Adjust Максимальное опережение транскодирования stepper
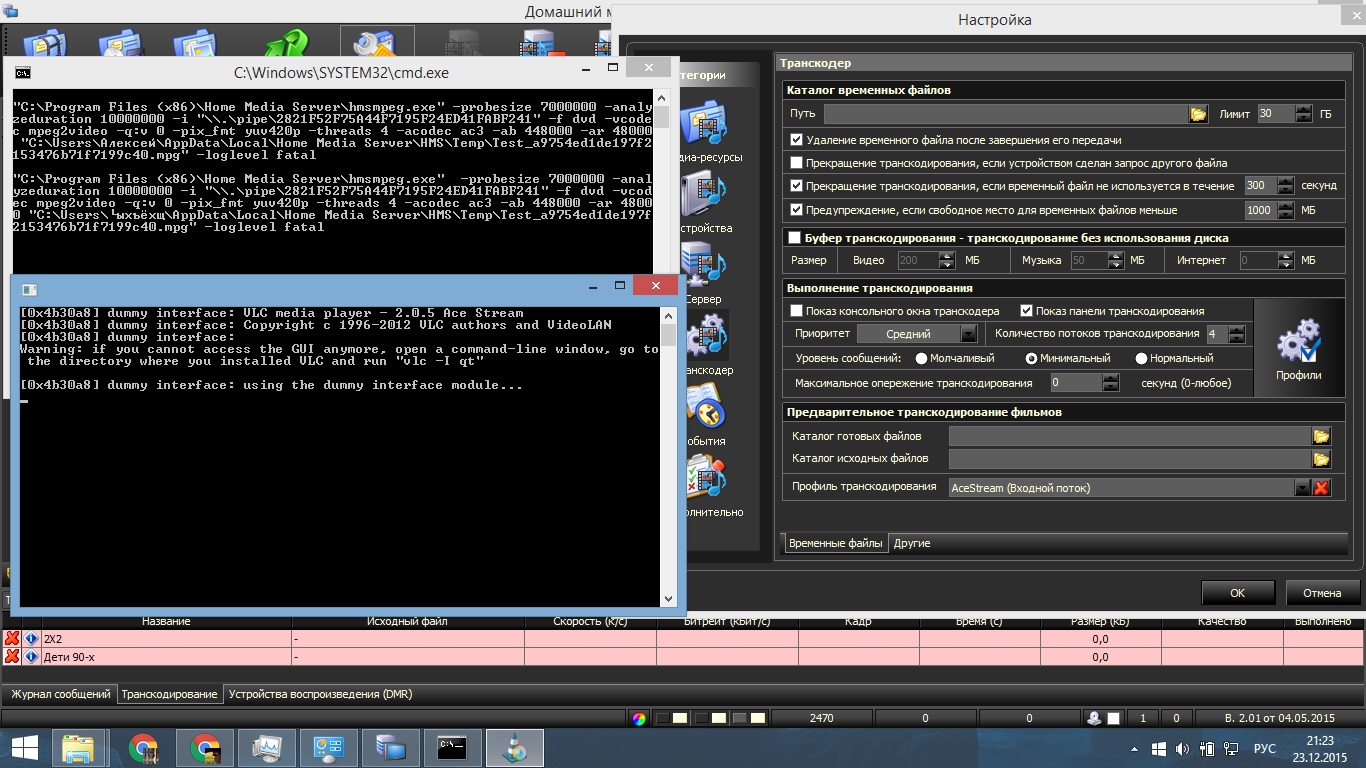Screen dimensions: 1366x768 click(1111, 383)
